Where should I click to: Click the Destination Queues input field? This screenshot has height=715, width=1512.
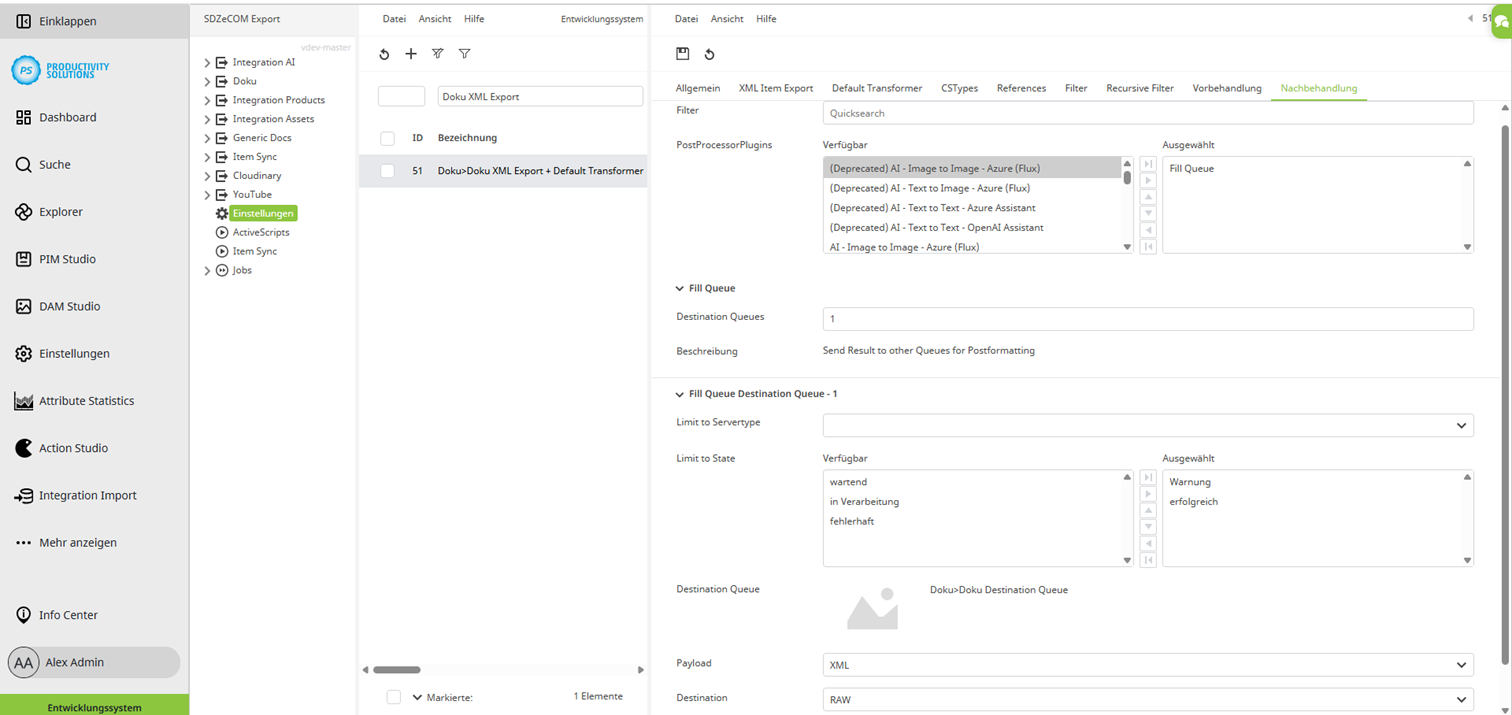1148,319
